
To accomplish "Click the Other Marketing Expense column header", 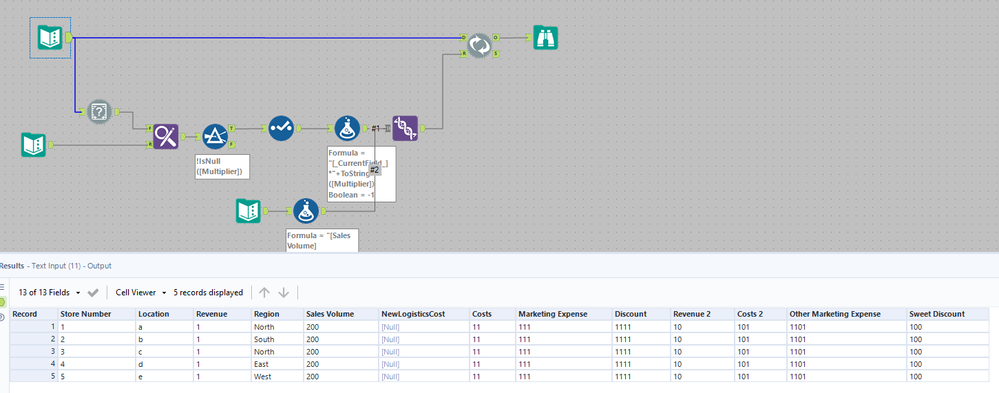I will (x=847, y=314).
